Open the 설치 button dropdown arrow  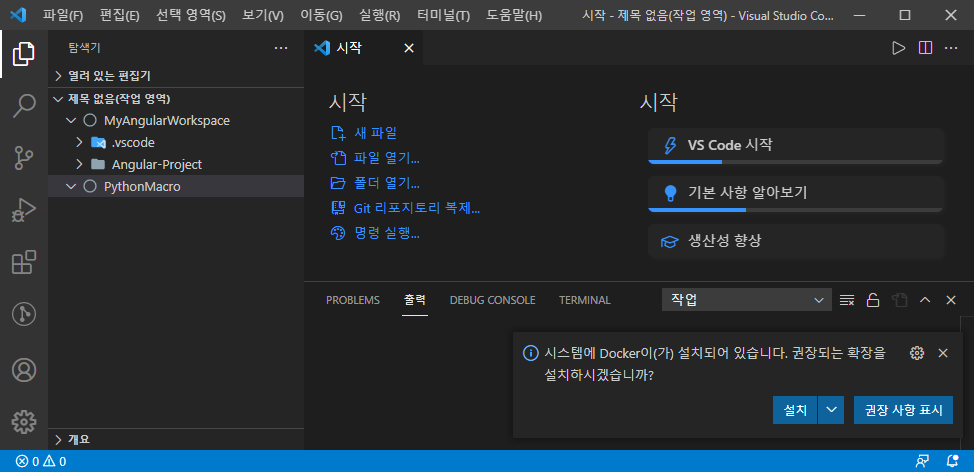pyautogui.click(x=832, y=410)
